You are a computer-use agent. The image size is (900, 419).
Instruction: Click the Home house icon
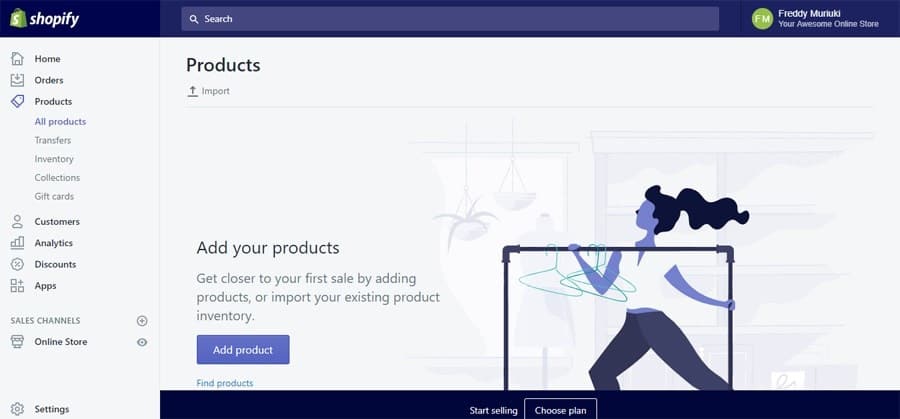click(x=17, y=59)
